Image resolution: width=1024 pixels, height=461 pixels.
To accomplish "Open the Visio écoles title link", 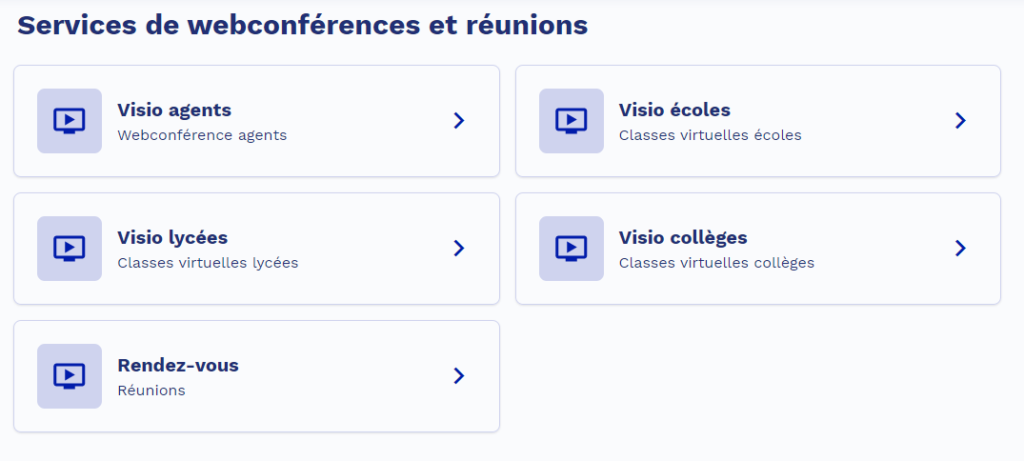I will tap(675, 110).
